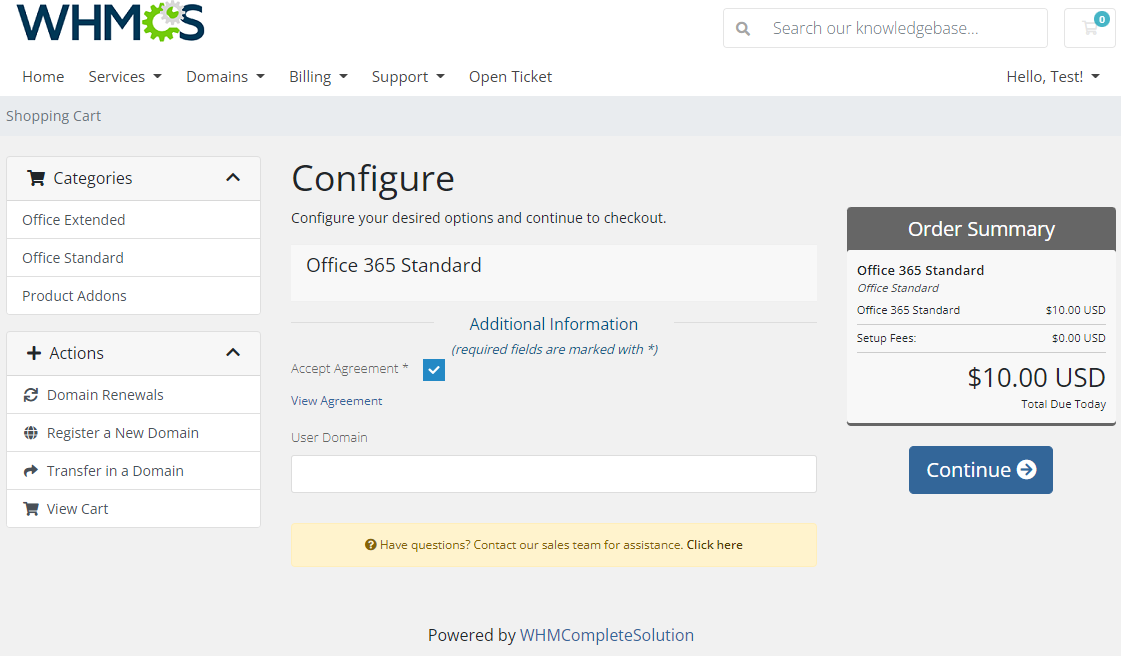Click the $10.00 USD total amount
This screenshot has height=656, width=1121.
(x=1036, y=377)
